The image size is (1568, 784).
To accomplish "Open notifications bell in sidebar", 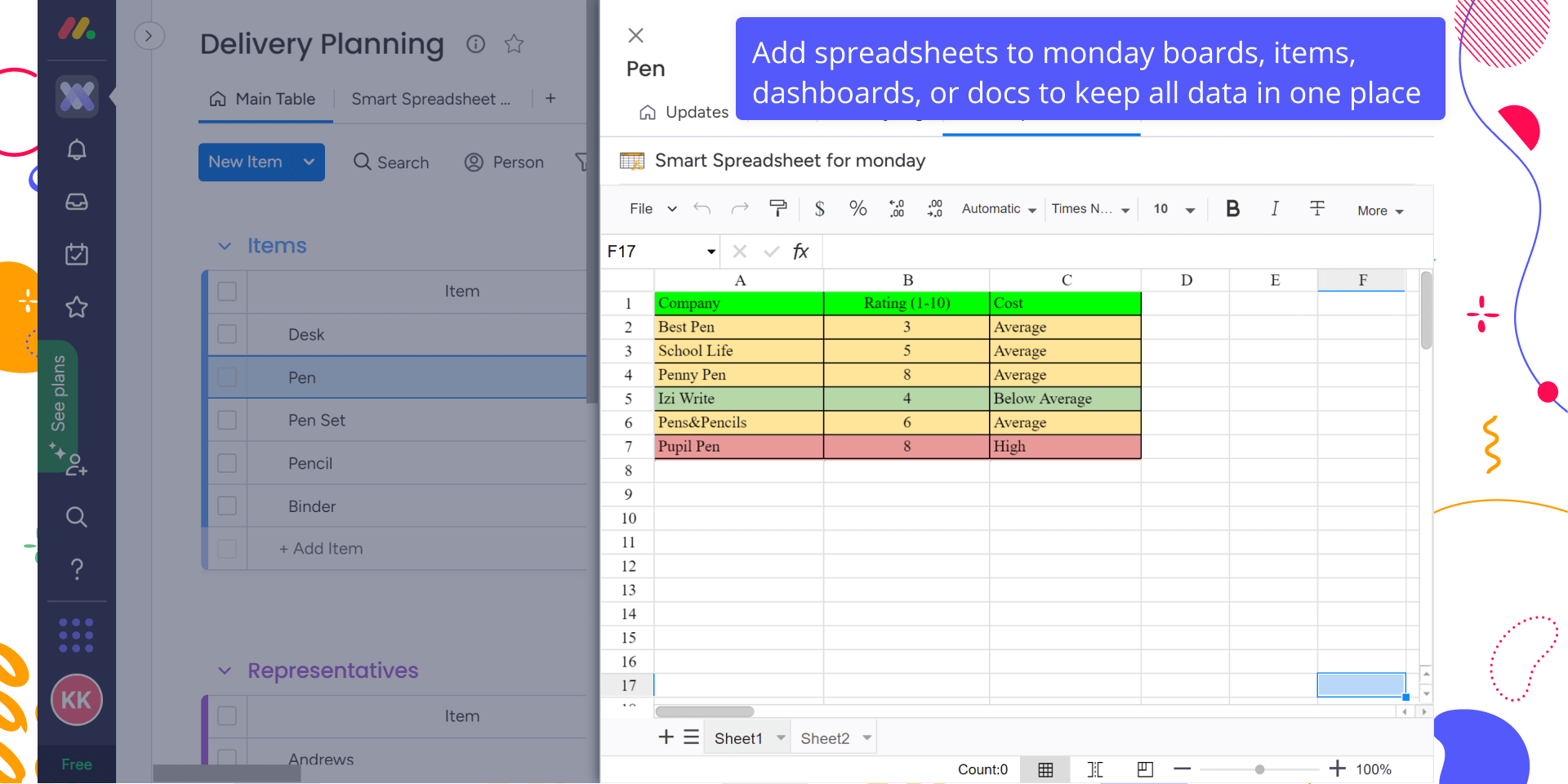I will (x=77, y=149).
